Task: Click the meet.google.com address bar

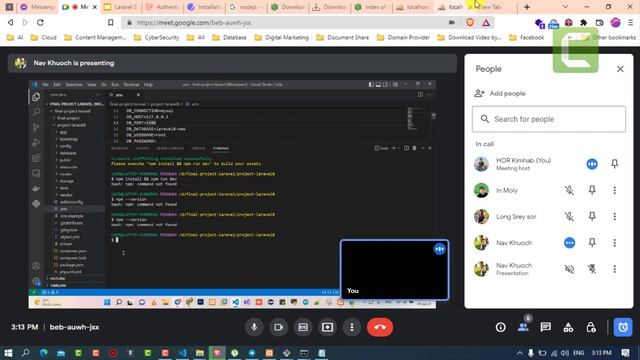Action: (286, 22)
